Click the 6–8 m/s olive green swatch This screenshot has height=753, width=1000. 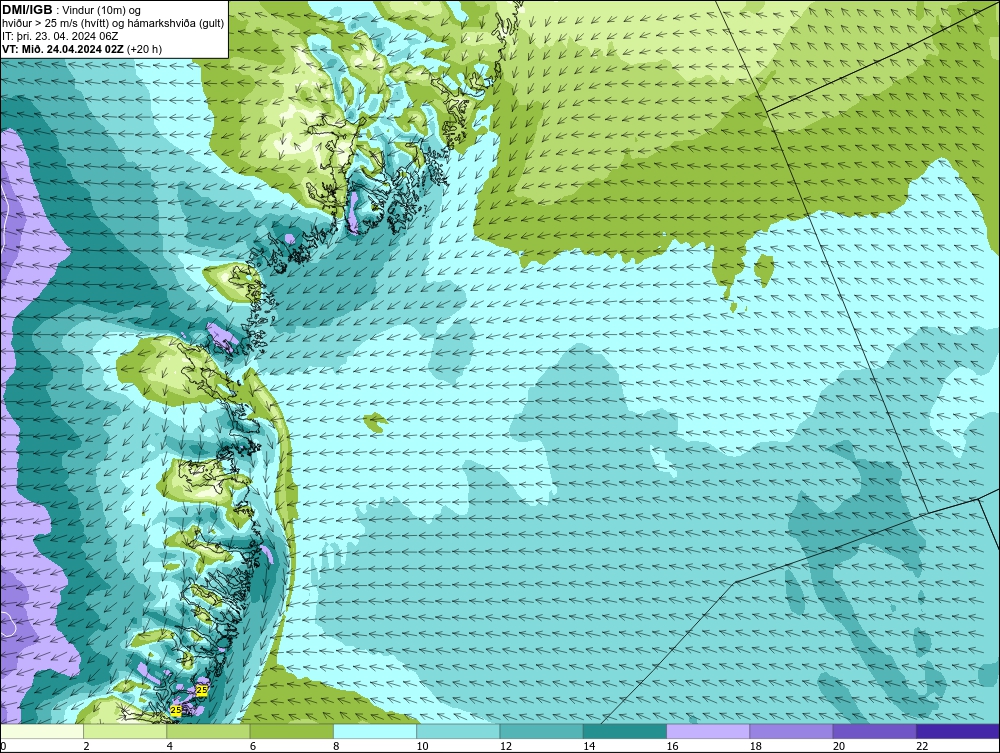[x=291, y=731]
